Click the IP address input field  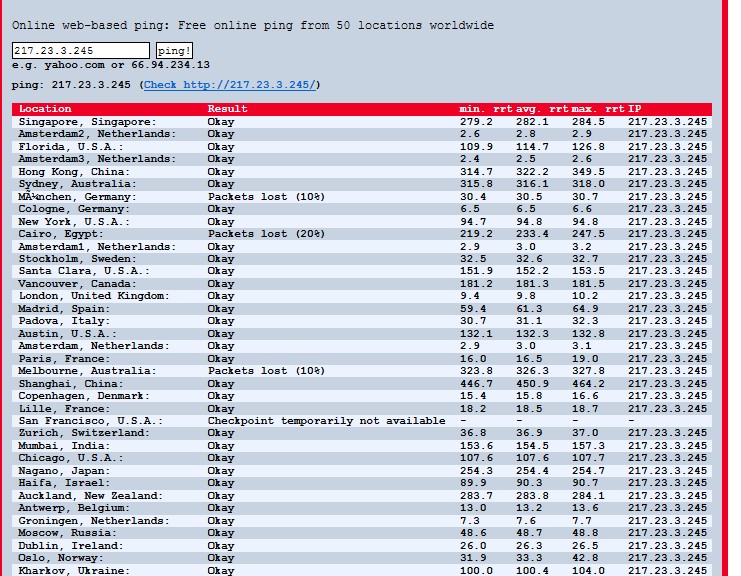coord(81,51)
